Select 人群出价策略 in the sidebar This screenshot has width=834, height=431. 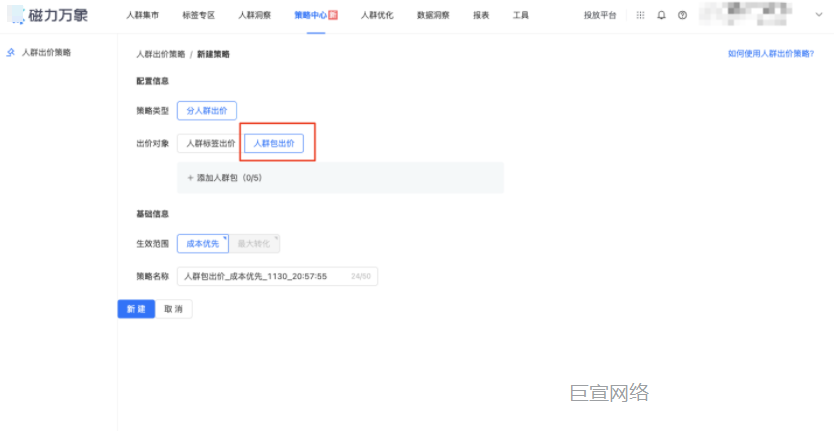(x=46, y=53)
